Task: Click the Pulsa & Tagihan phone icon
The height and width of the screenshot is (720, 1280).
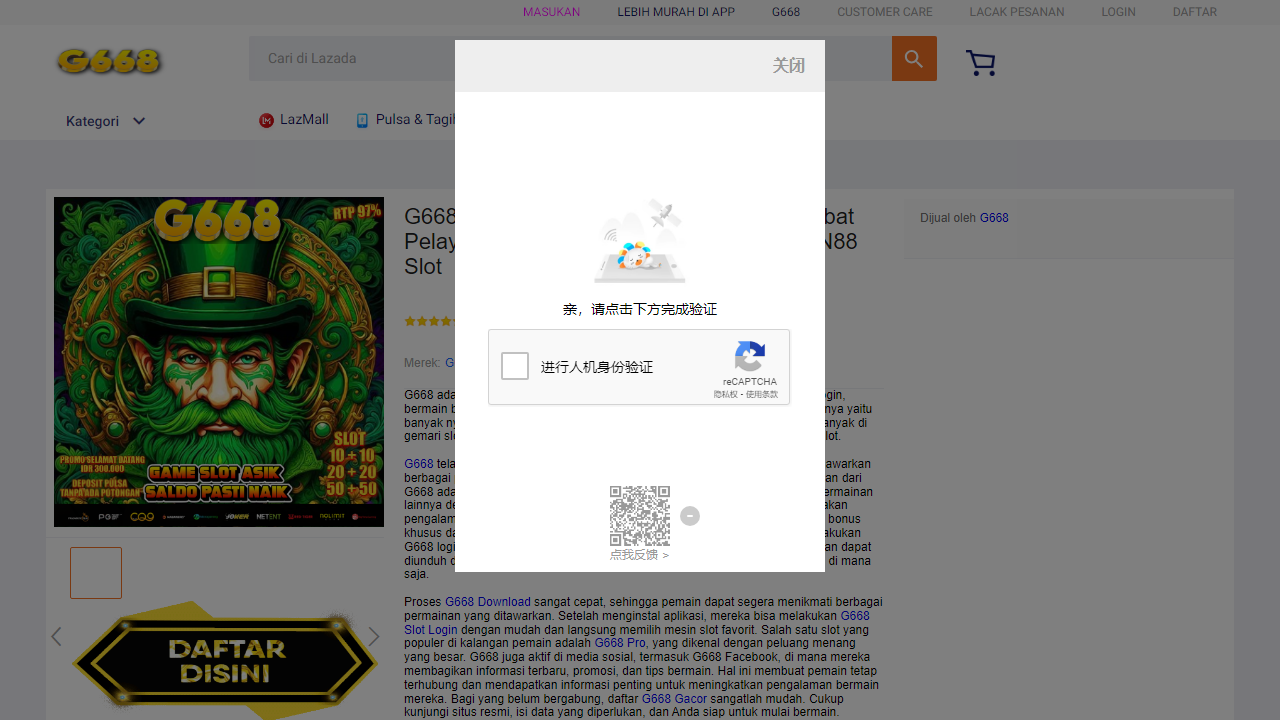Action: pyautogui.click(x=362, y=120)
